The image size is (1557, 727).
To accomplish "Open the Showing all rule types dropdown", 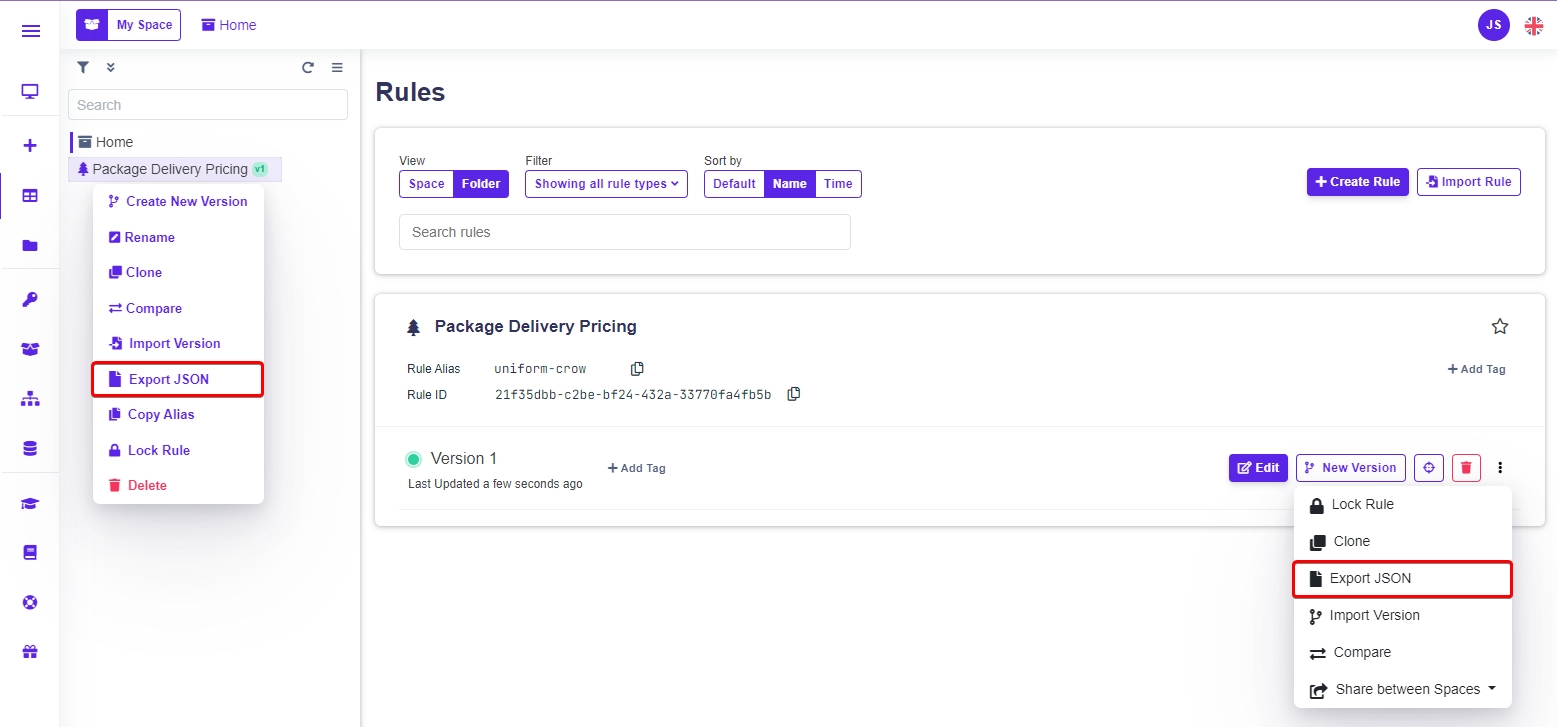I will click(x=606, y=184).
